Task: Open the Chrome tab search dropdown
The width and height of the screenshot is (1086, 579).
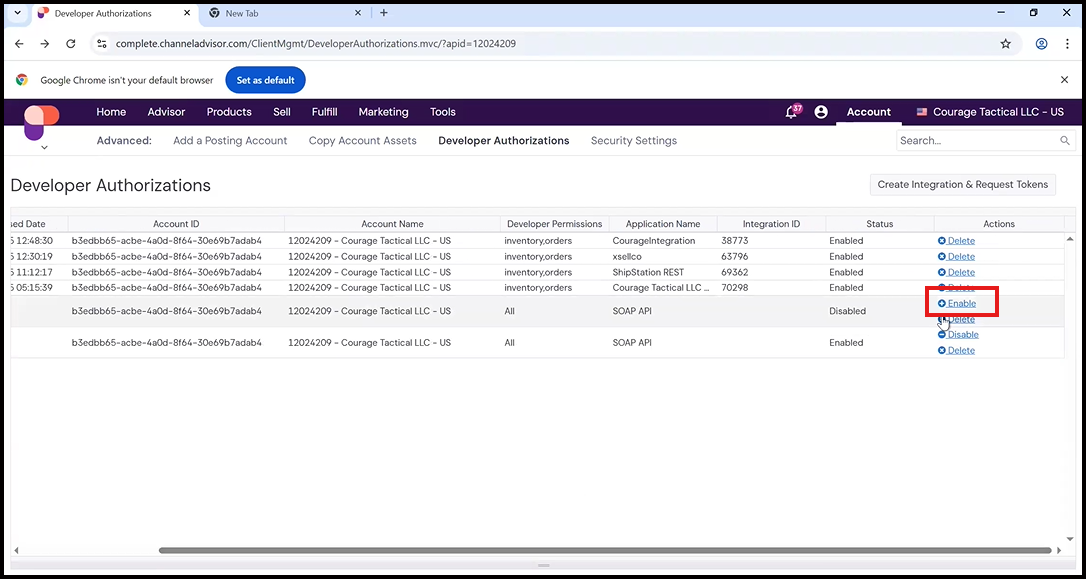Action: pos(15,13)
